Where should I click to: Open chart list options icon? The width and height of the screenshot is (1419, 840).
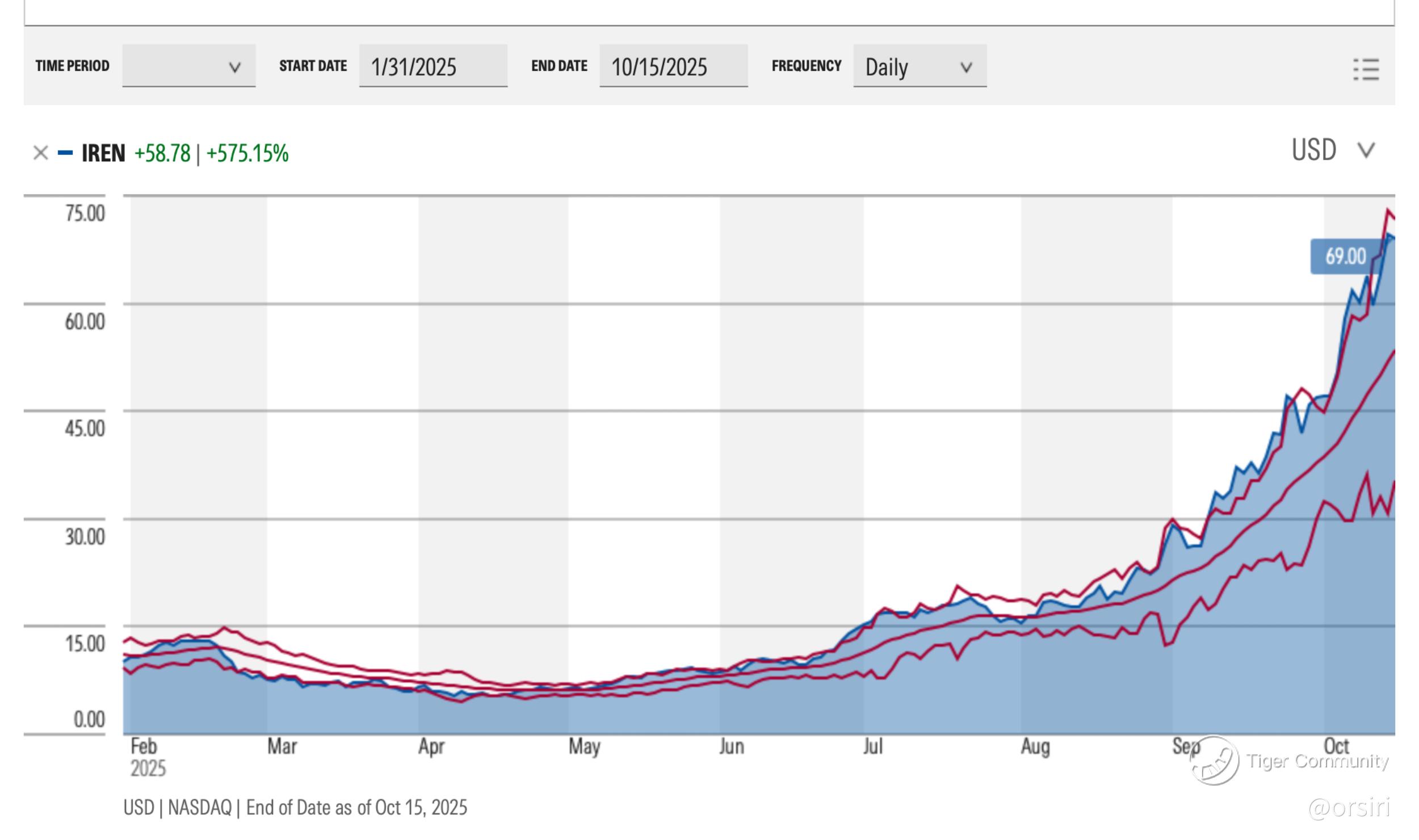[x=1366, y=69]
